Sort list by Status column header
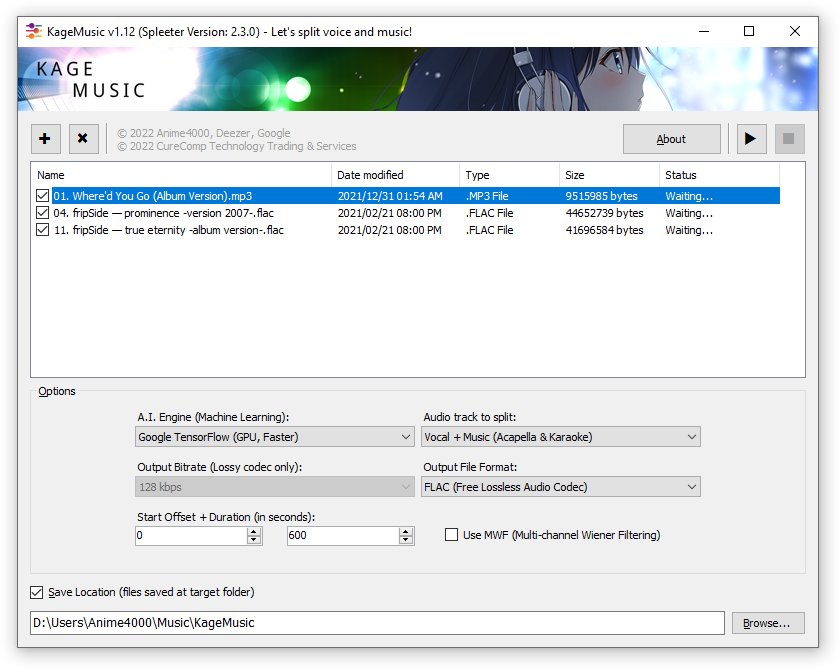Viewport: 840px width, 670px height. click(719, 175)
